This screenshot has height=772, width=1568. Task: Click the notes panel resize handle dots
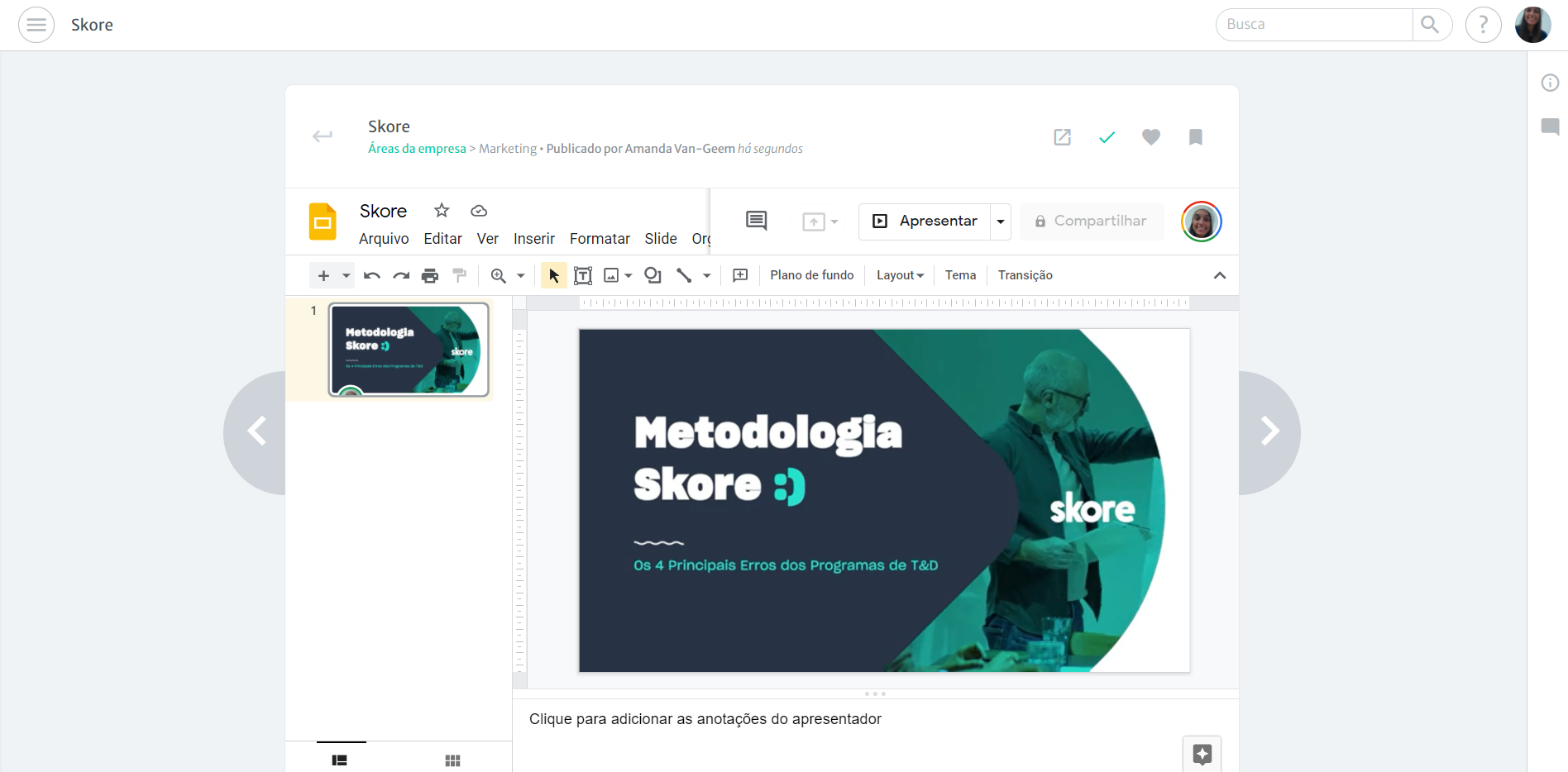875,693
